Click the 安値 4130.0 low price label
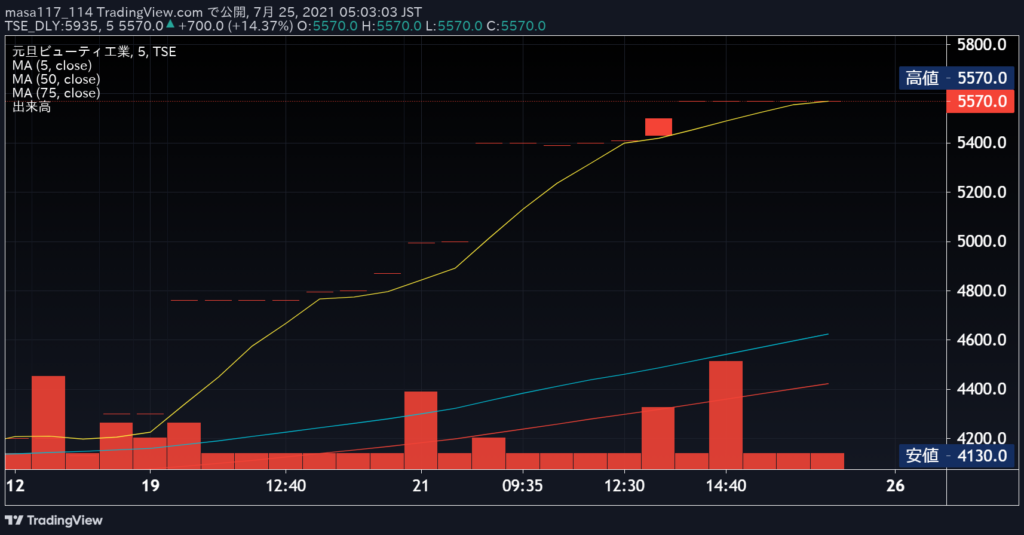 click(x=956, y=455)
